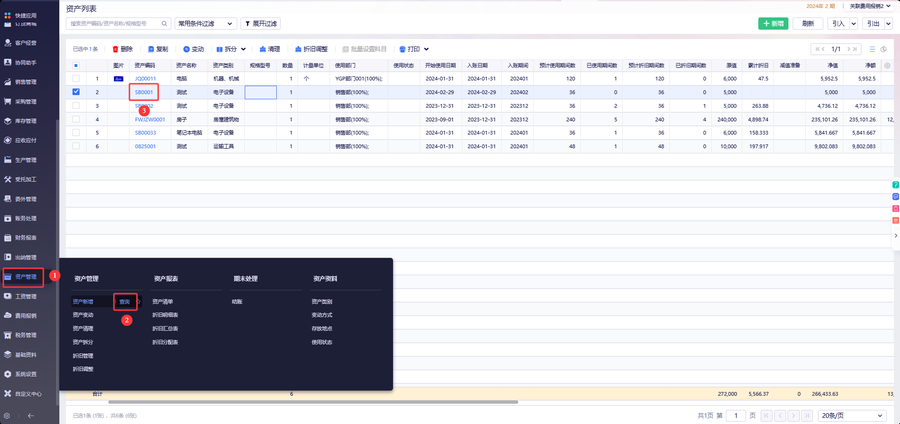The width and height of the screenshot is (900, 424).
Task: Click the horizontal scrollbar under the table
Action: coord(313,402)
